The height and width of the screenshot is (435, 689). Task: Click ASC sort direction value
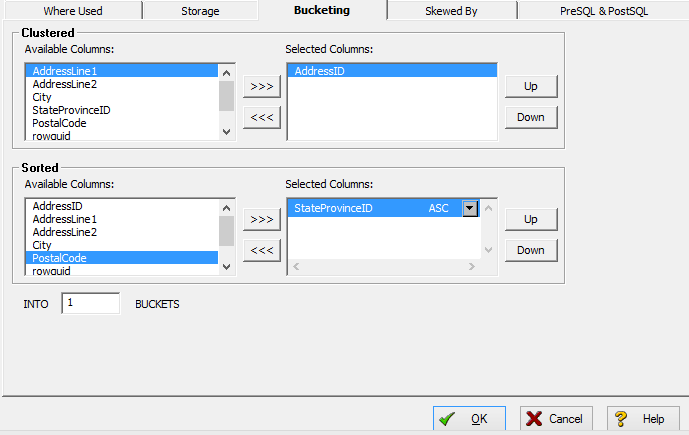pos(439,208)
